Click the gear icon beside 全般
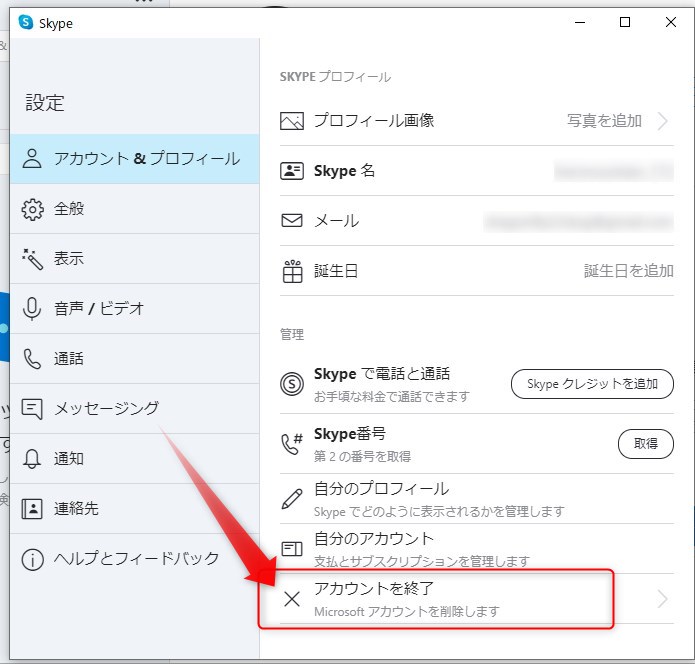Screen dimensions: 695x664 [x=32, y=209]
